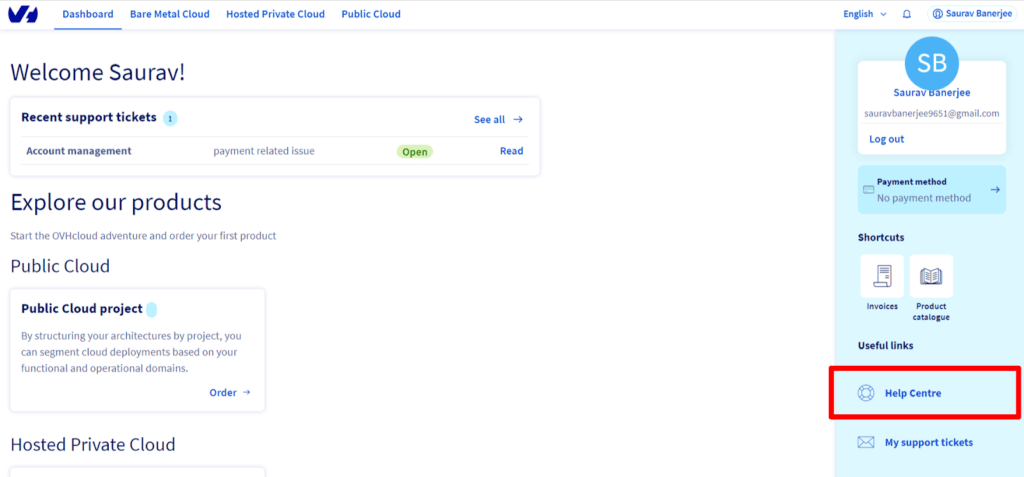Read the payment related issue ticket
The width and height of the screenshot is (1024, 477).
(511, 151)
